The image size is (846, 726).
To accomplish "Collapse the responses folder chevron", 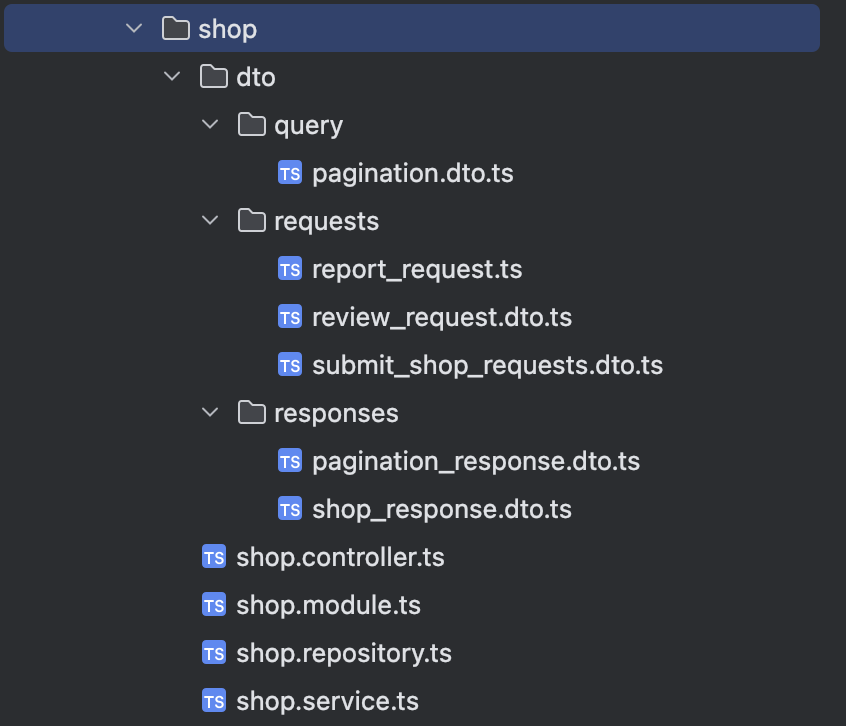I will [x=210, y=413].
